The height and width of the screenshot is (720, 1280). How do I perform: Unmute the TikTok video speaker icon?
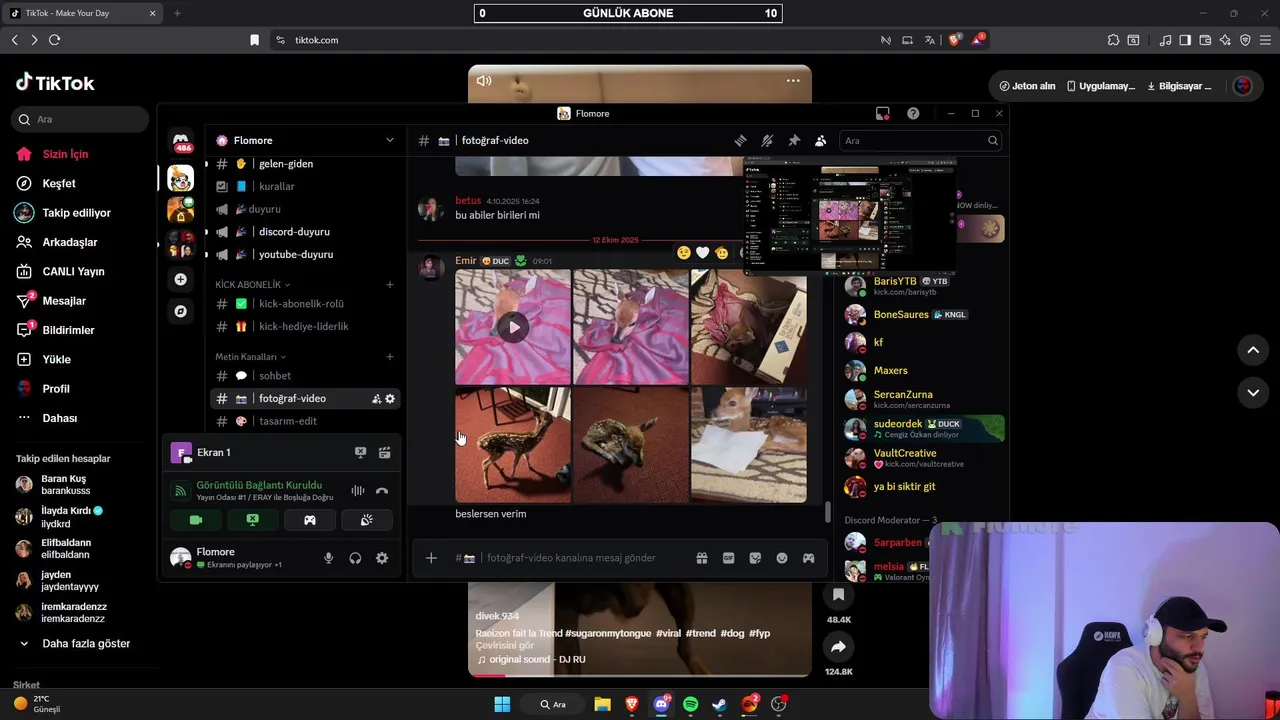point(484,81)
